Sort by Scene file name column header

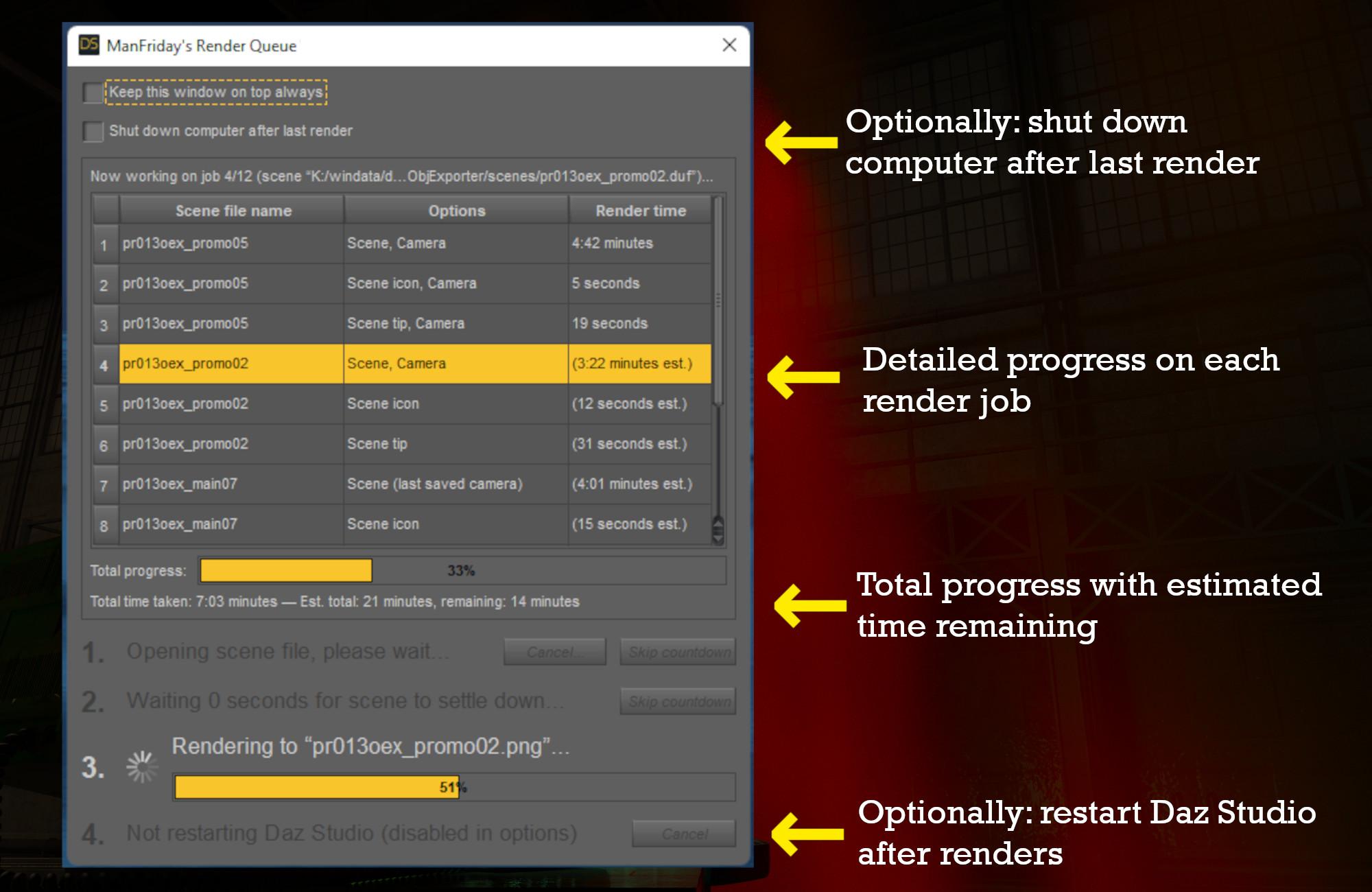[x=232, y=210]
